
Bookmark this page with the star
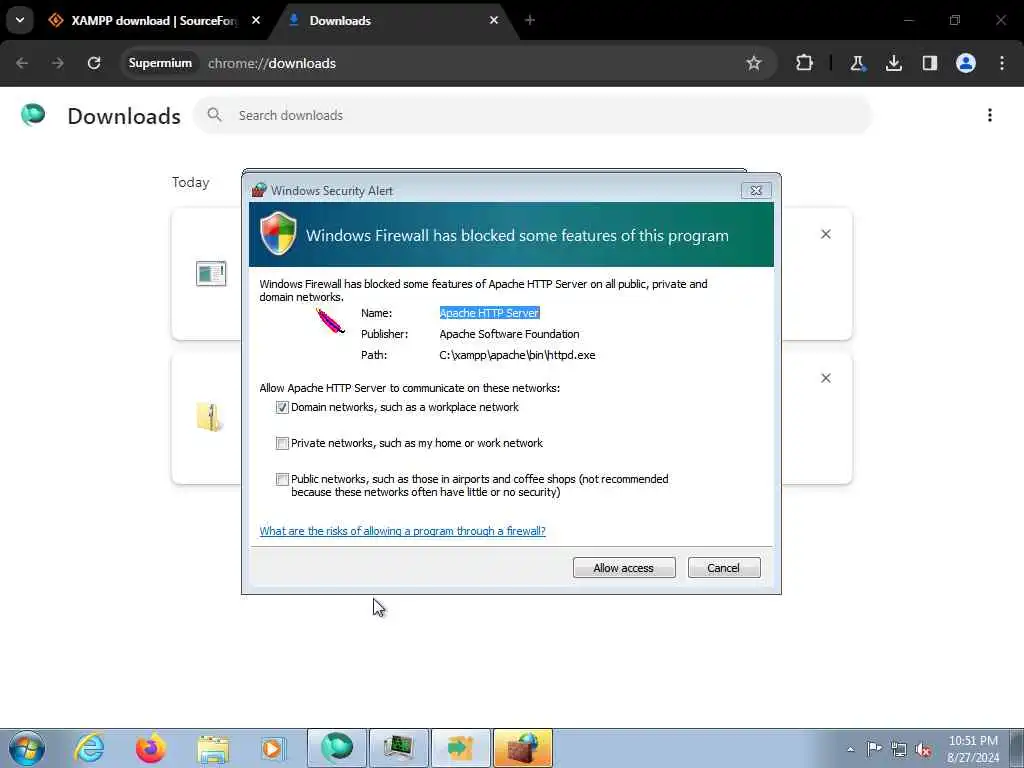click(754, 63)
